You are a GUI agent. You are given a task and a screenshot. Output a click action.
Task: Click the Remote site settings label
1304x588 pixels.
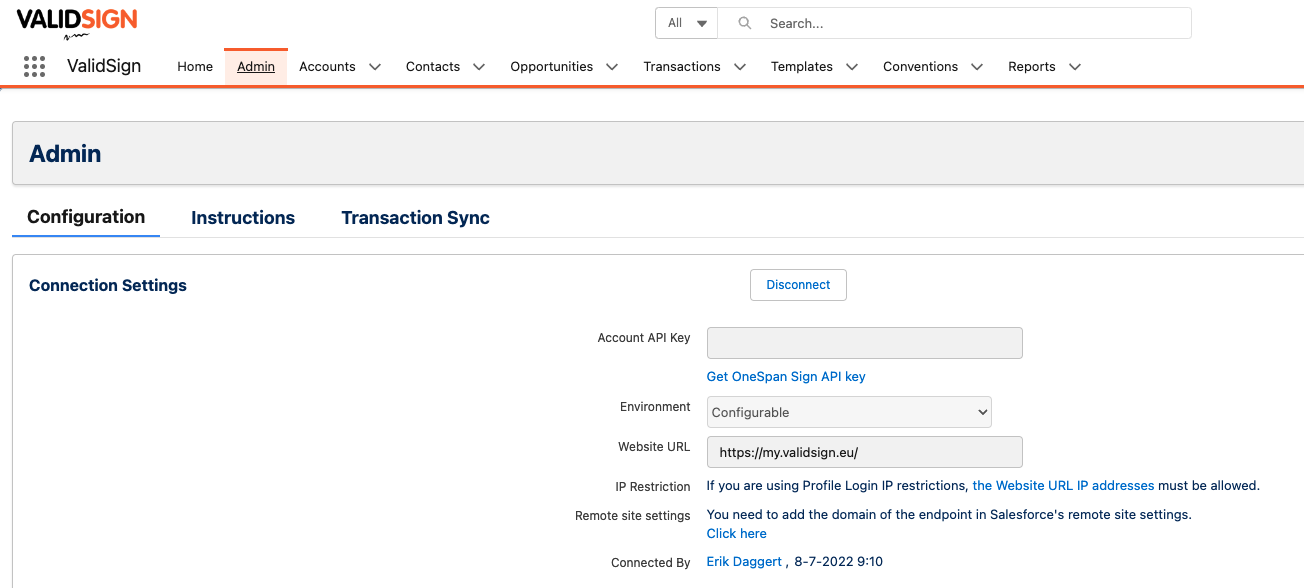click(633, 515)
